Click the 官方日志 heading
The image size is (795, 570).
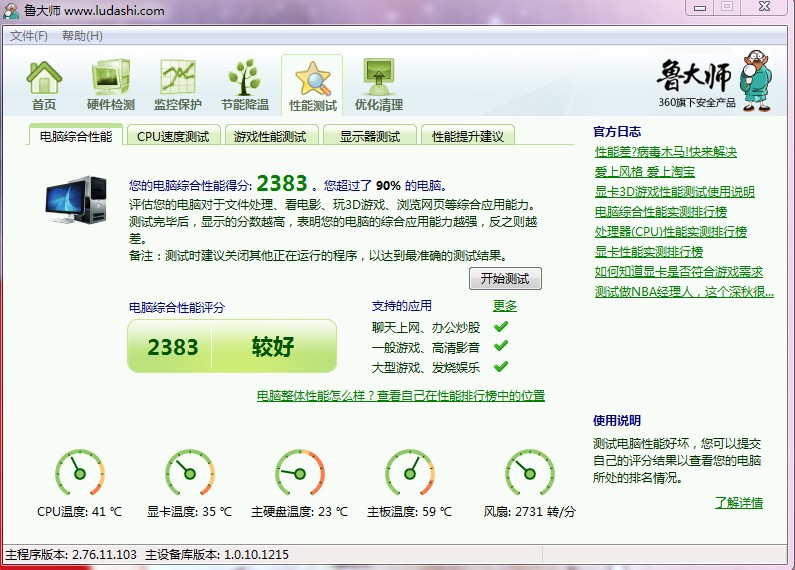tap(617, 131)
